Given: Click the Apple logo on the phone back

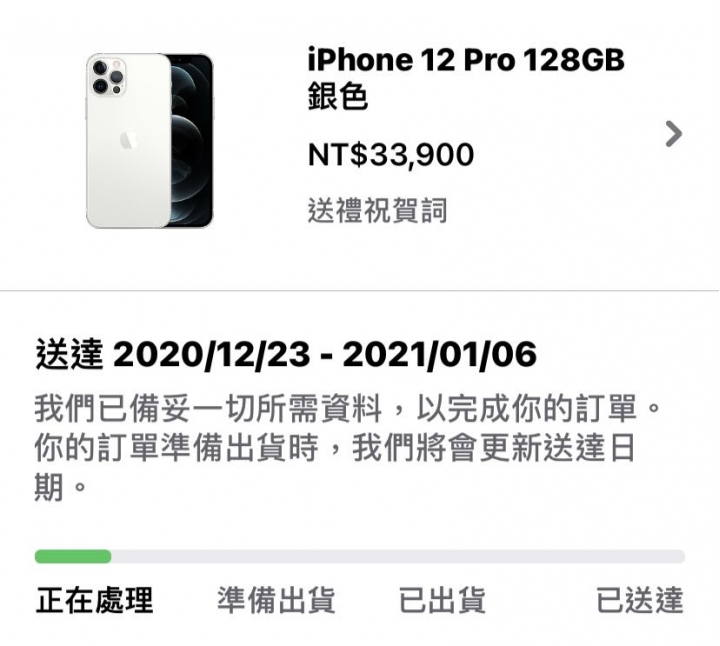Looking at the screenshot, I should pos(129,140).
